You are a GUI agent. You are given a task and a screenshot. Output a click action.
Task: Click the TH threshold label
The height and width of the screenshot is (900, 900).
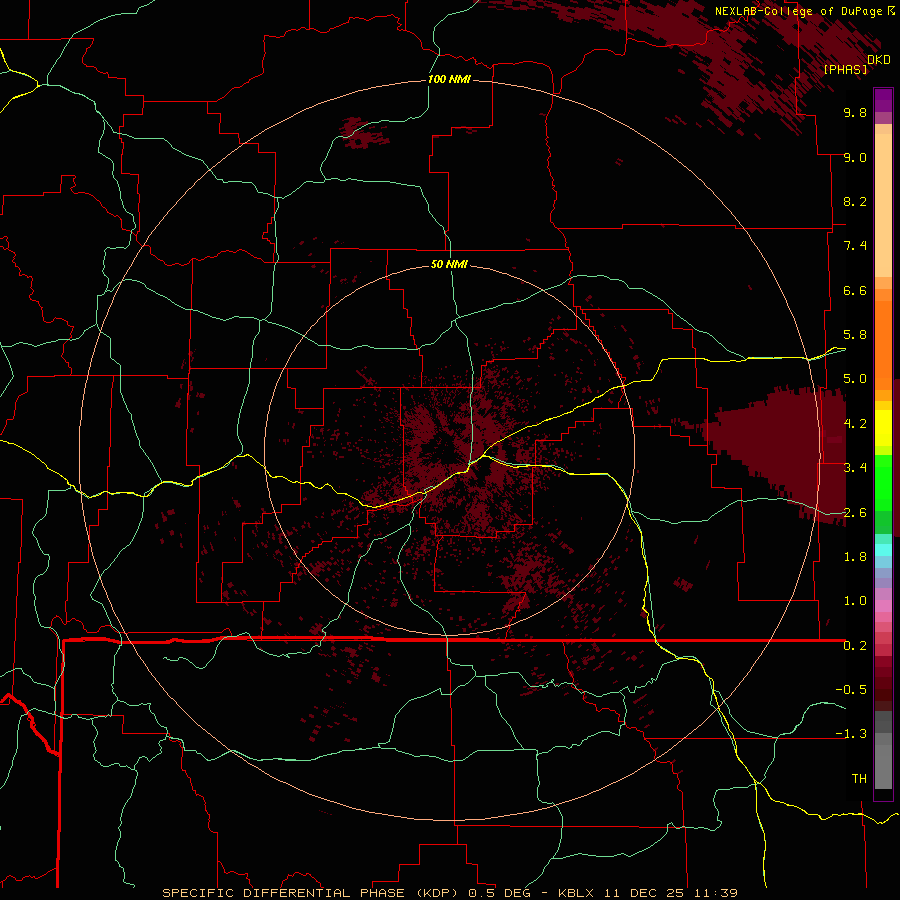(x=859, y=779)
